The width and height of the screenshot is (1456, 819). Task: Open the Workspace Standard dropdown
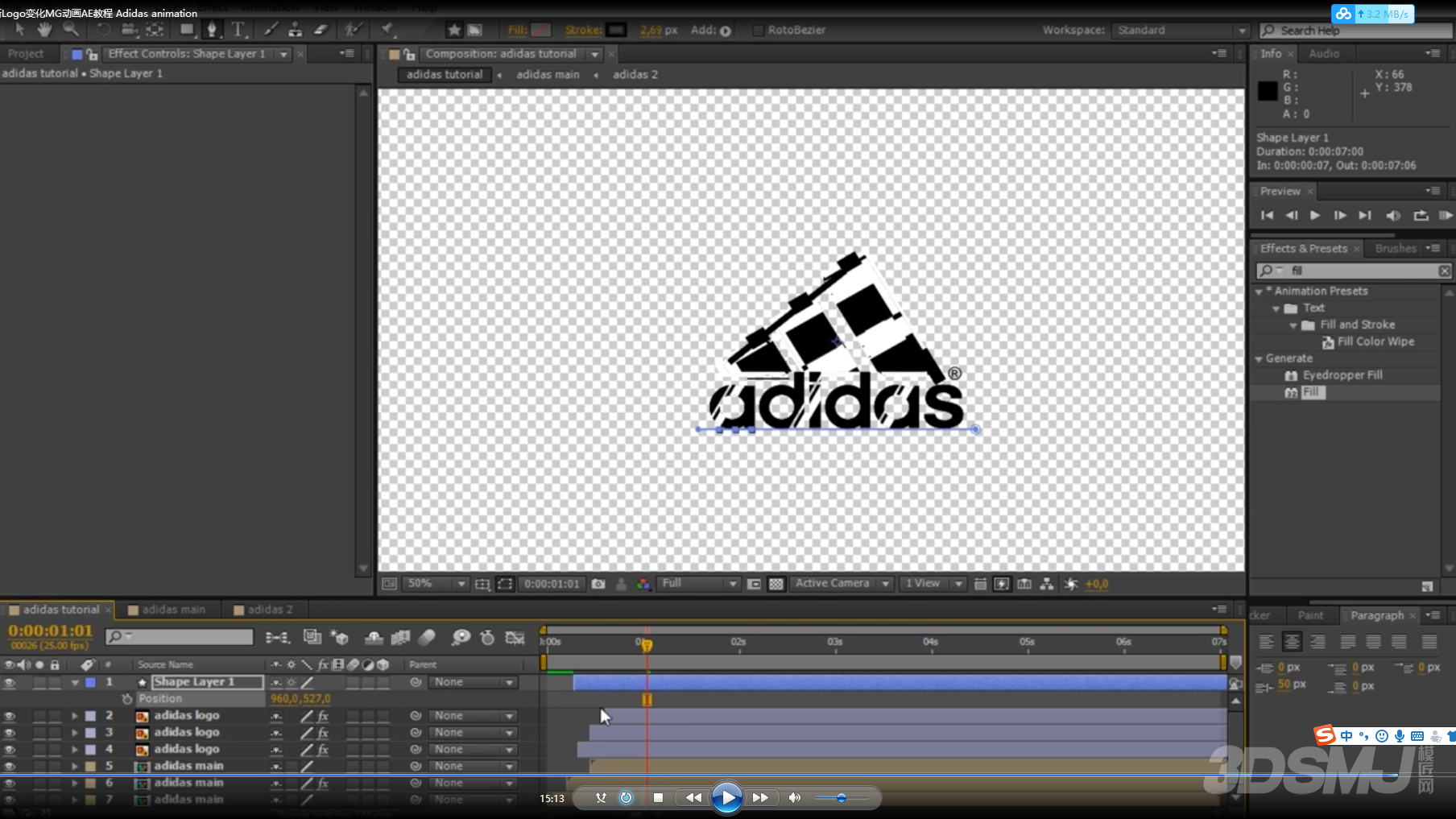coord(1181,30)
